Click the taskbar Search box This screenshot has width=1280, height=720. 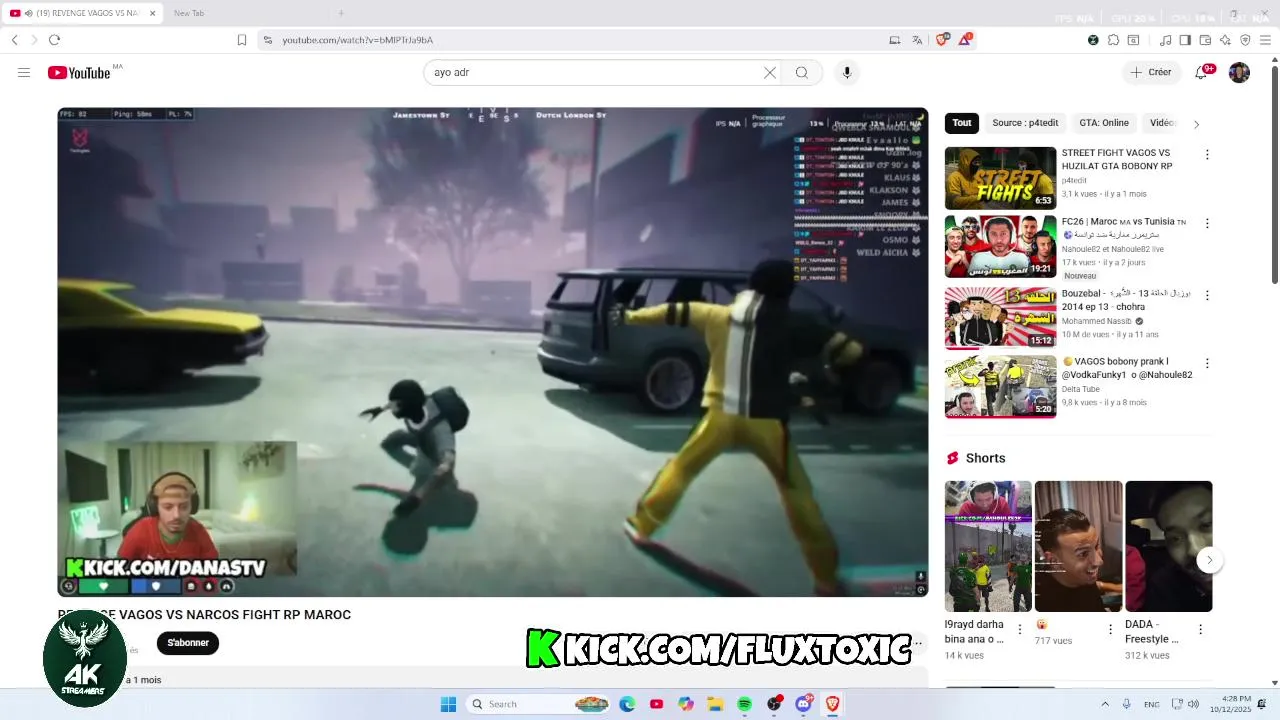(x=540, y=704)
